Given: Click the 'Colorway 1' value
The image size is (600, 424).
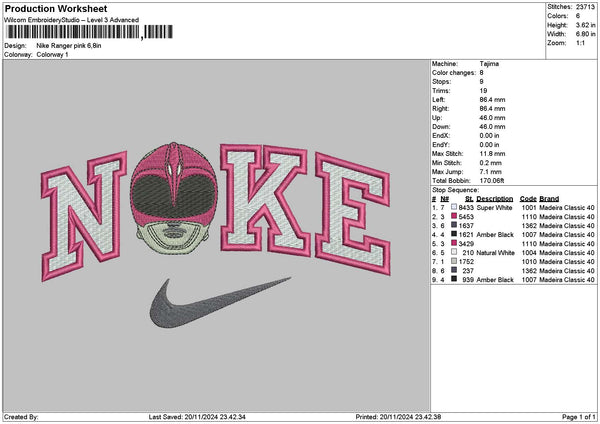Looking at the screenshot, I should (52, 55).
